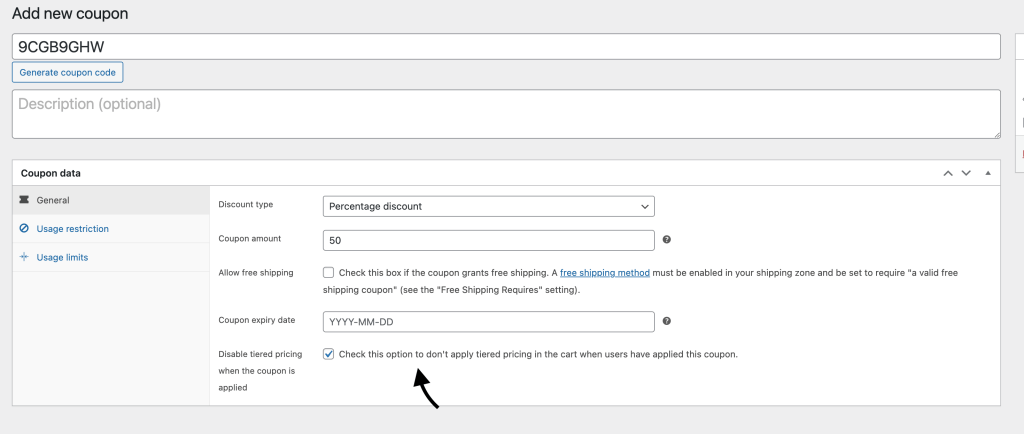Image resolution: width=1024 pixels, height=434 pixels.
Task: Click the Coupon amount field showing 50
Action: pyautogui.click(x=489, y=241)
